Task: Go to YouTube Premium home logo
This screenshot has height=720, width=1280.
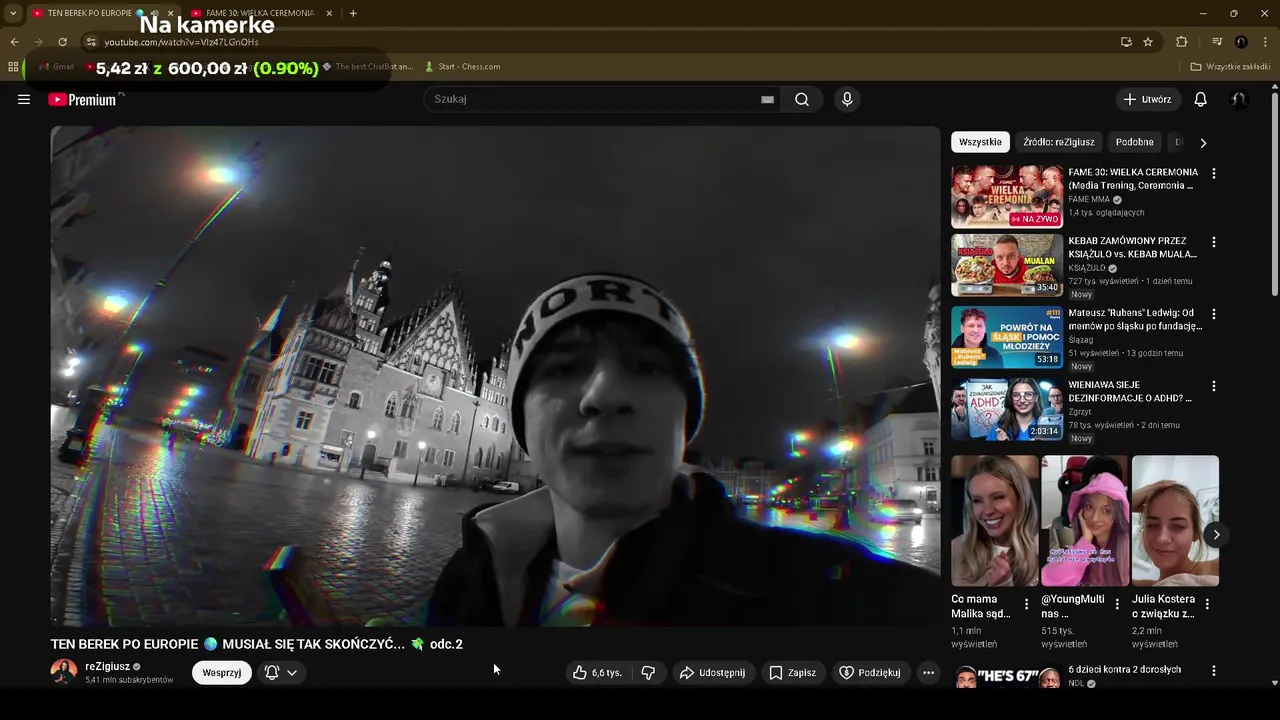Action: point(83,99)
